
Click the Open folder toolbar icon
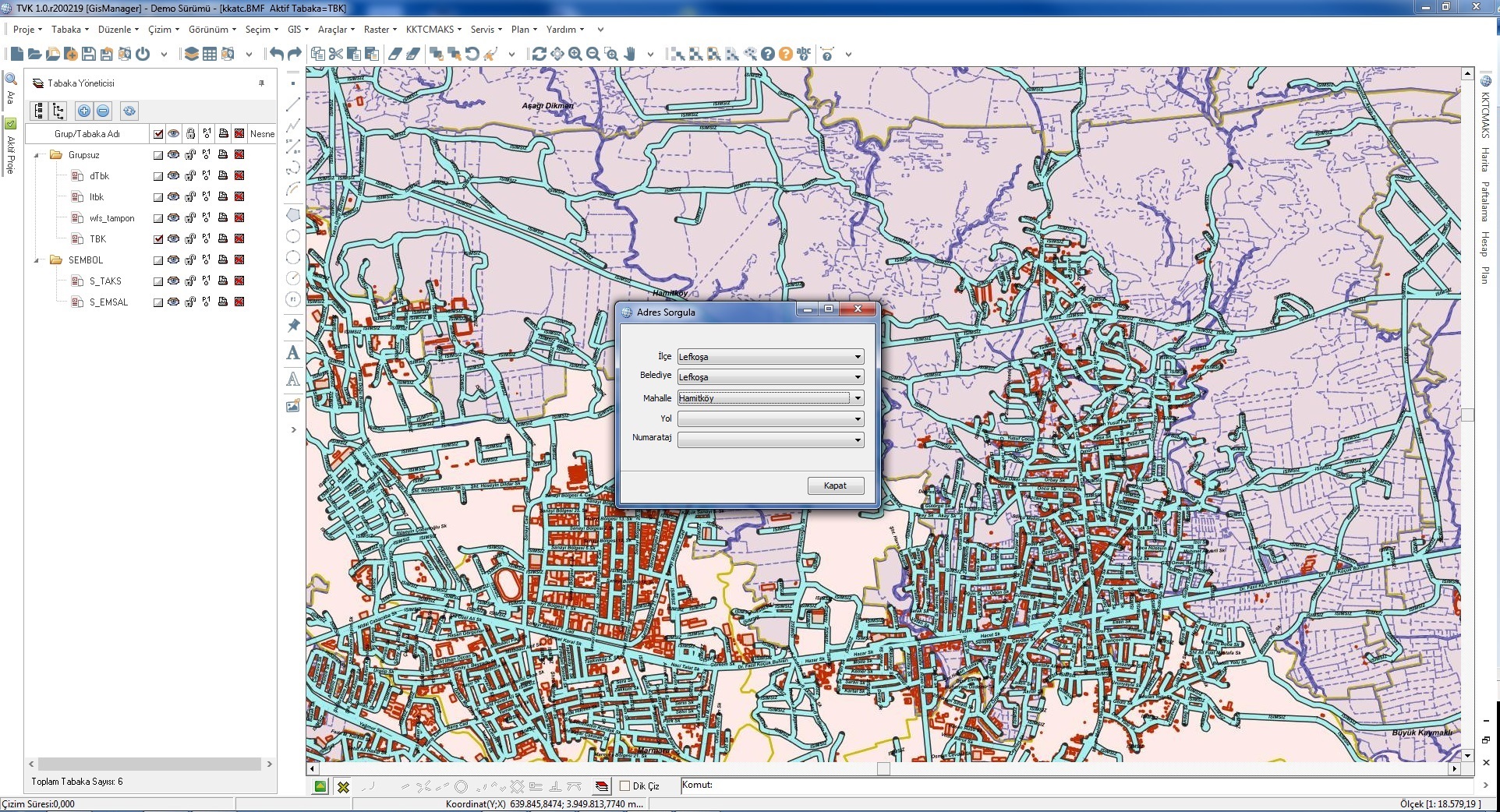34,54
